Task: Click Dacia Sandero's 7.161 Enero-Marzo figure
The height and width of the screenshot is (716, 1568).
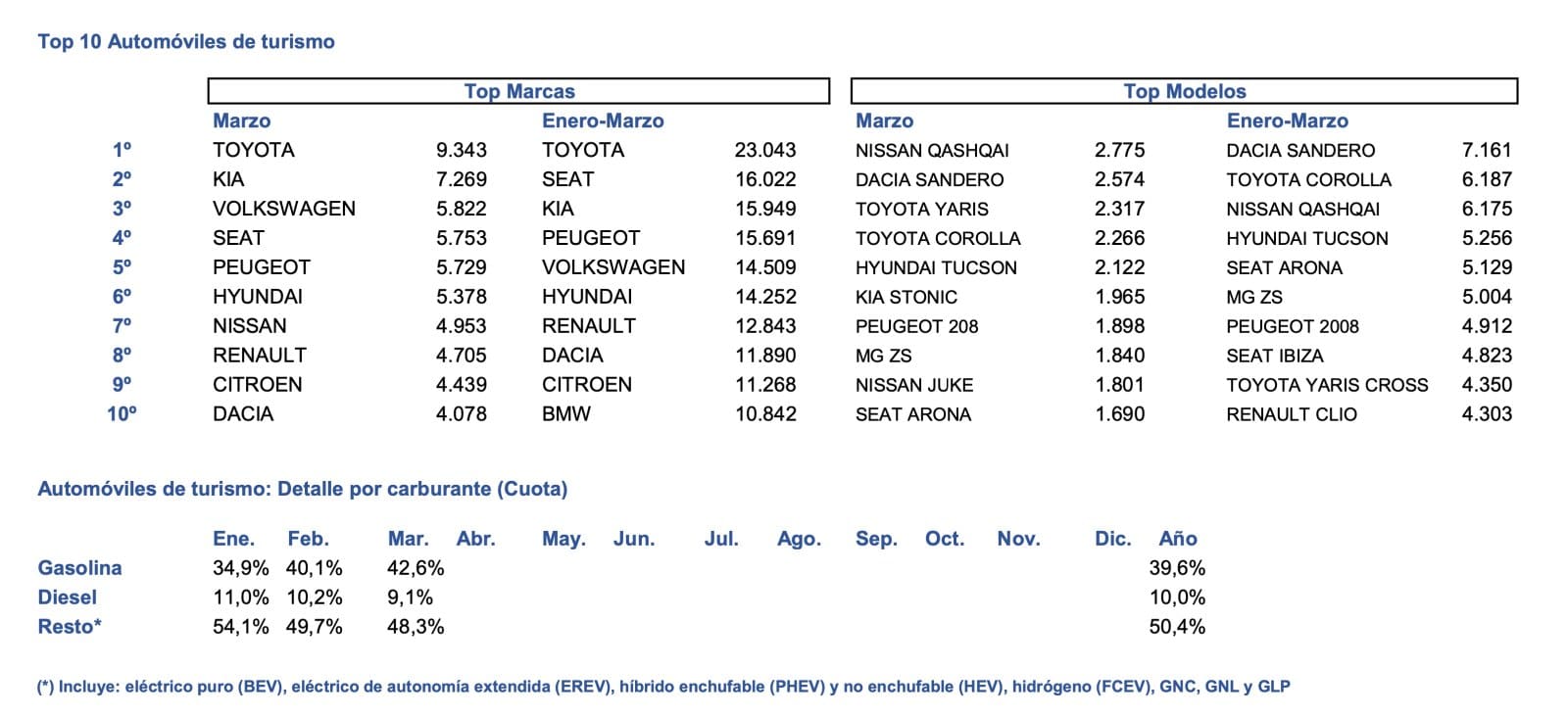Action: click(x=1486, y=150)
